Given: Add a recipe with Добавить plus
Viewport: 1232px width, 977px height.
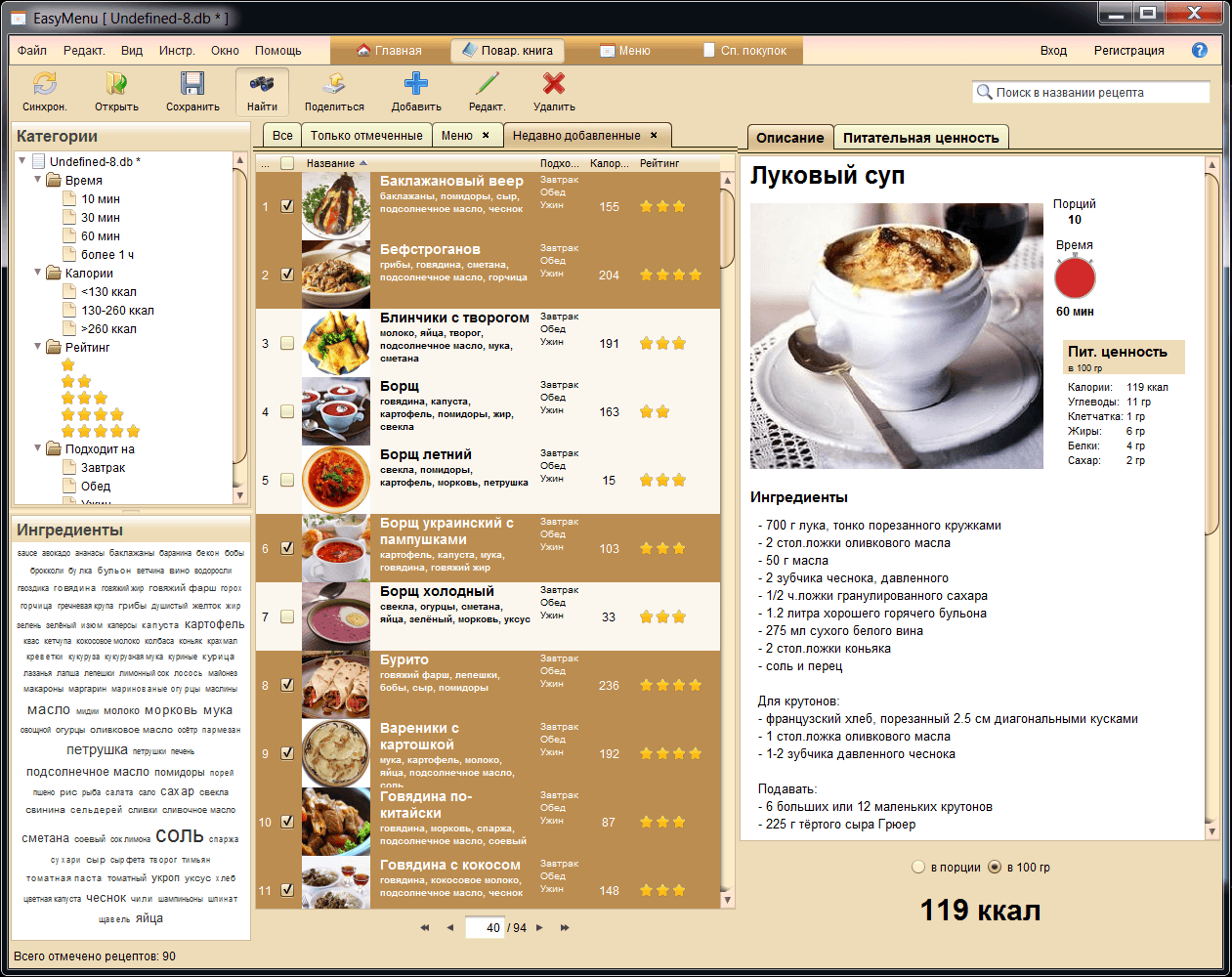Looking at the screenshot, I should [416, 85].
